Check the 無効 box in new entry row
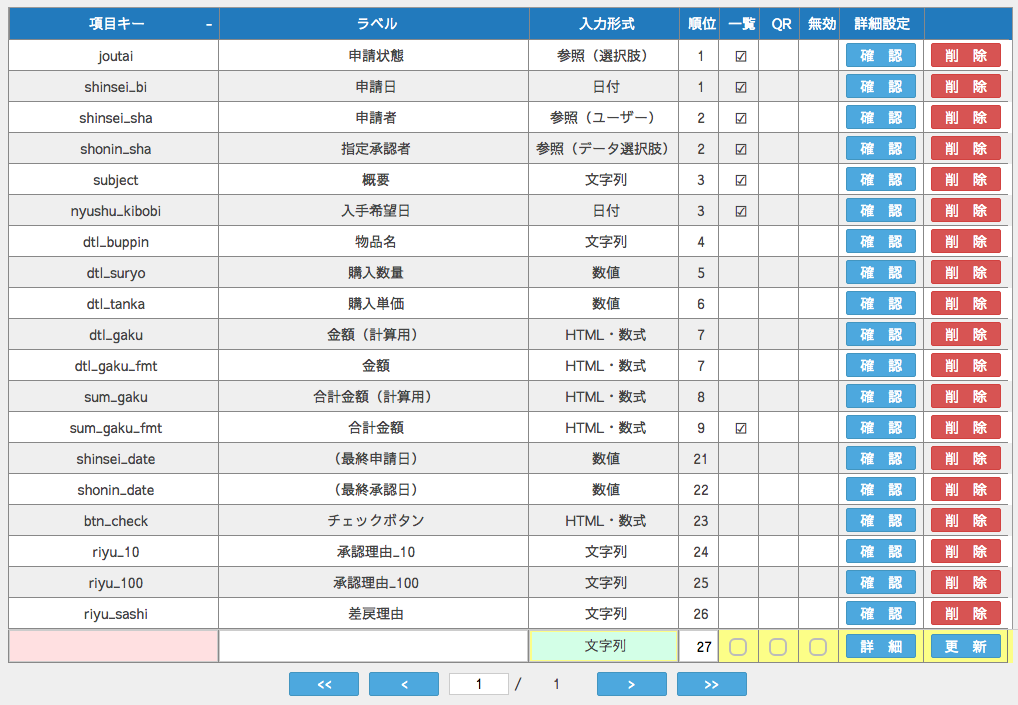 pos(818,647)
